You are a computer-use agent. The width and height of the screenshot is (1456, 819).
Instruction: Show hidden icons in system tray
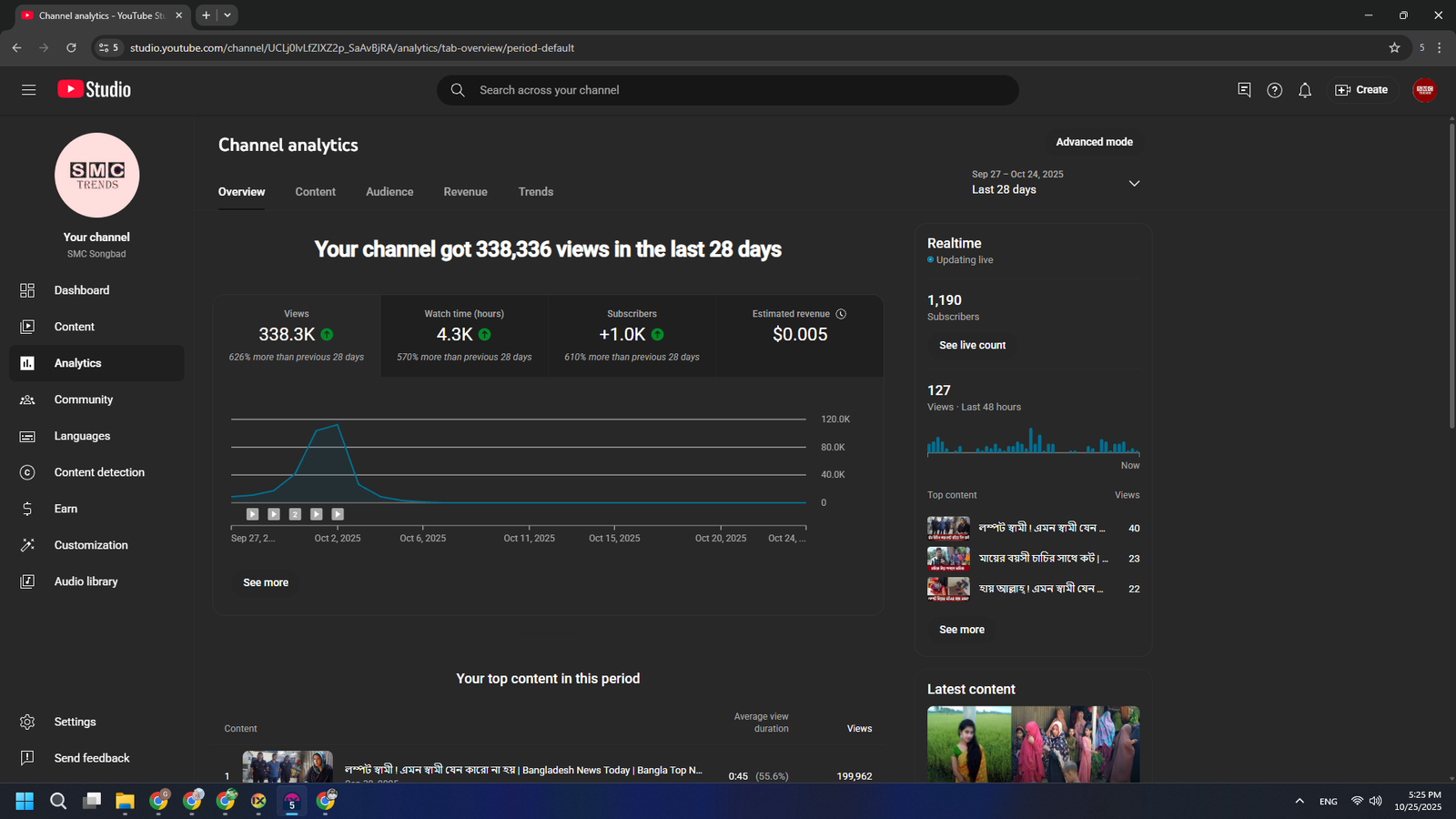click(x=1299, y=801)
